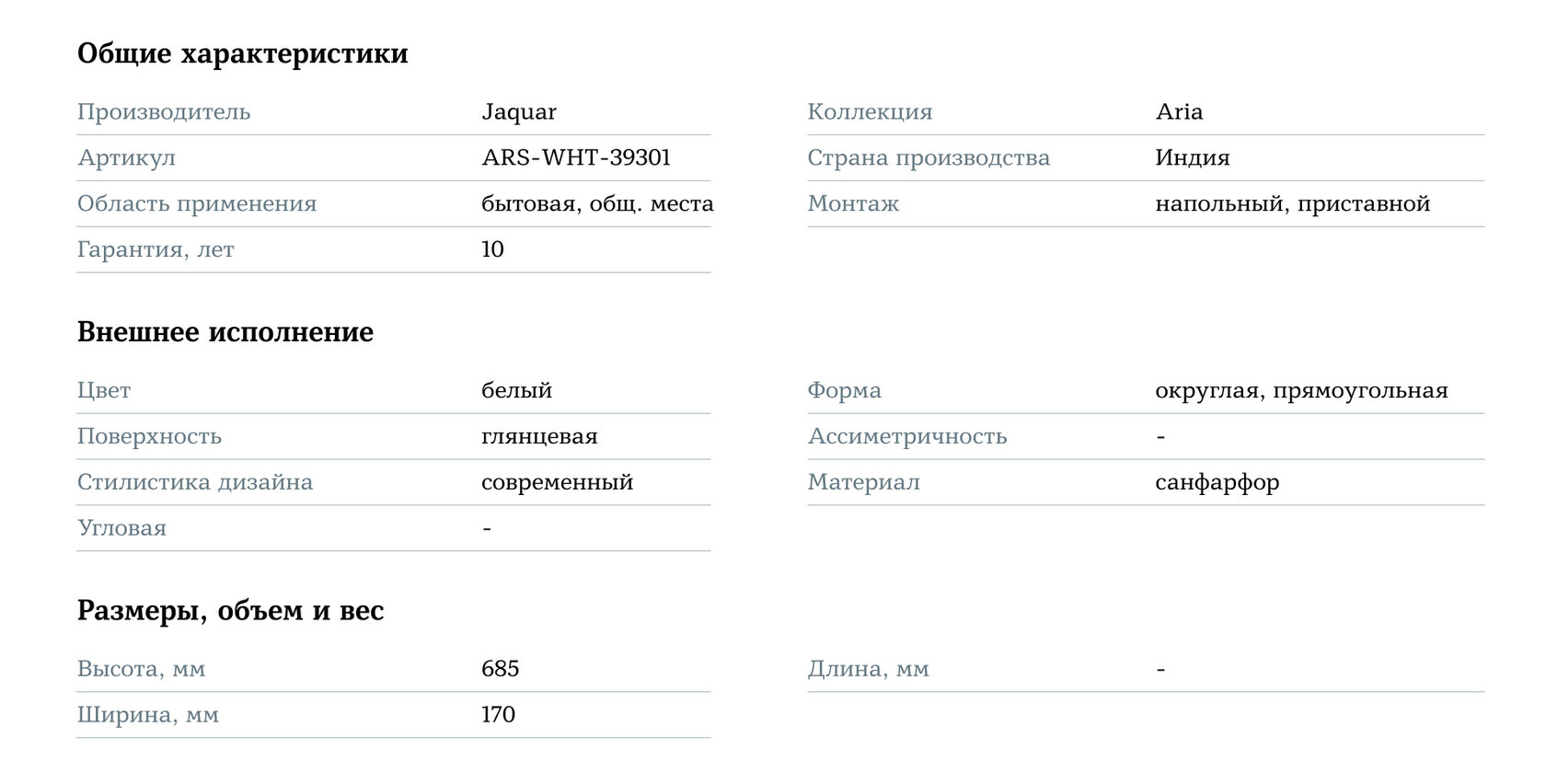Click the Jaquar manufacturer value
This screenshot has width=1546, height=784.
point(518,112)
